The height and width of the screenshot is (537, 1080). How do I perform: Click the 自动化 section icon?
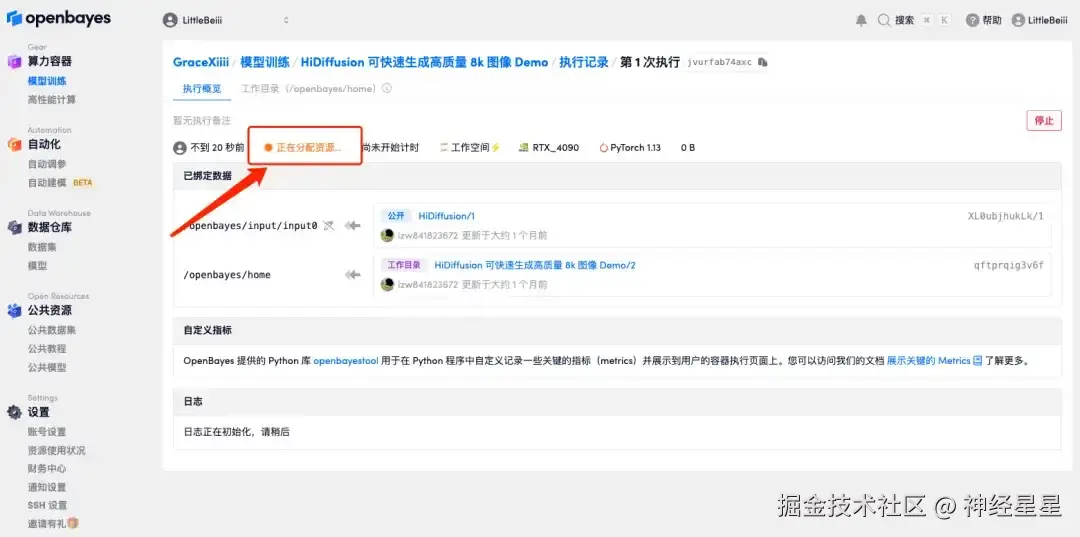point(14,145)
